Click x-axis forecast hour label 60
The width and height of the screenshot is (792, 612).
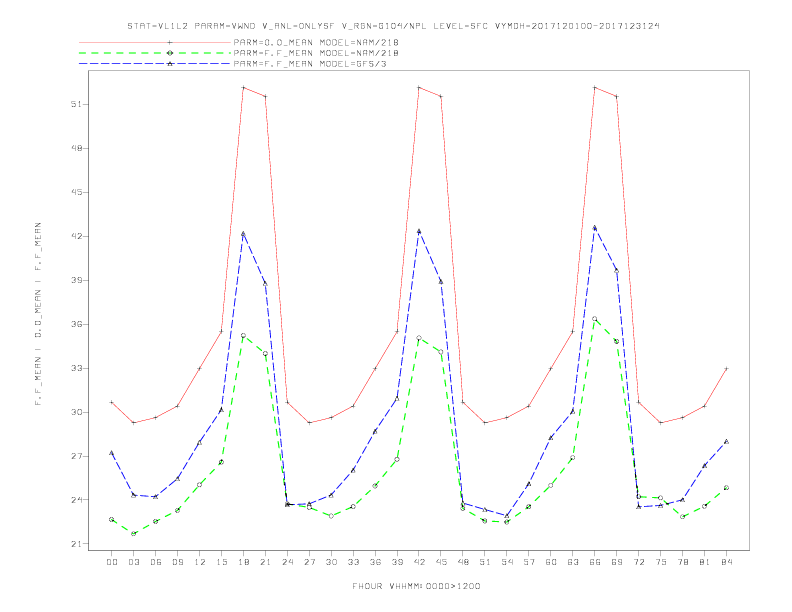551,562
